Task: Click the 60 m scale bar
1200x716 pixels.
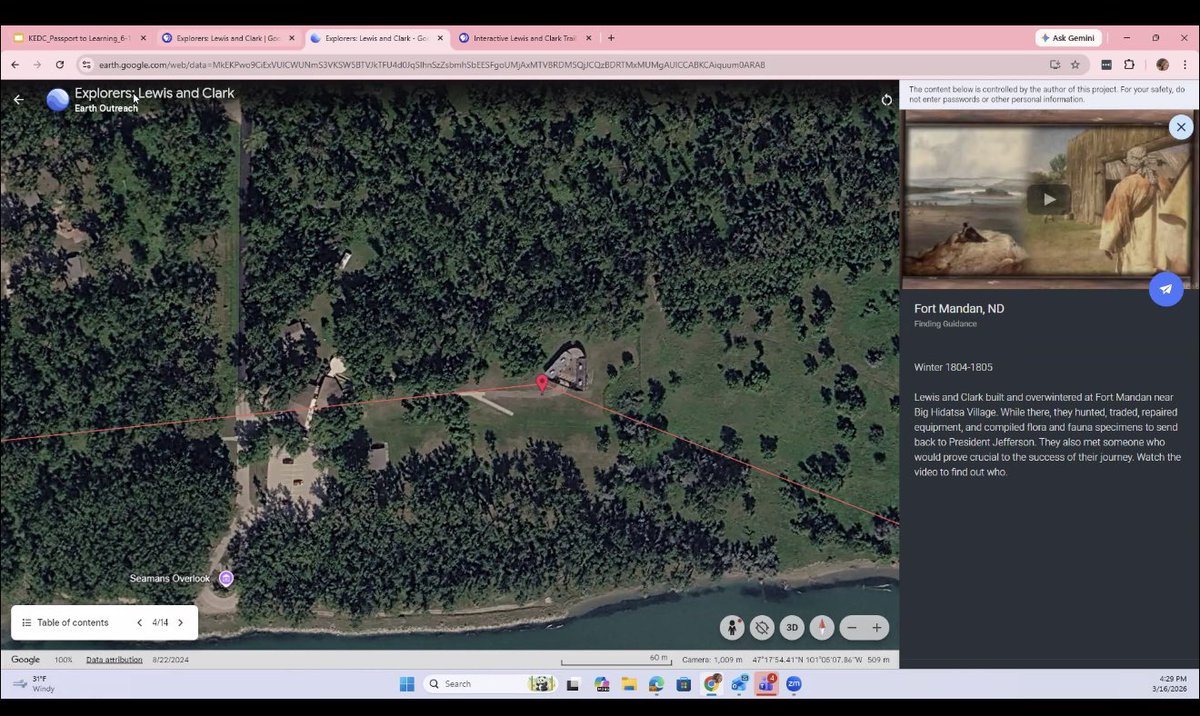Action: click(616, 660)
